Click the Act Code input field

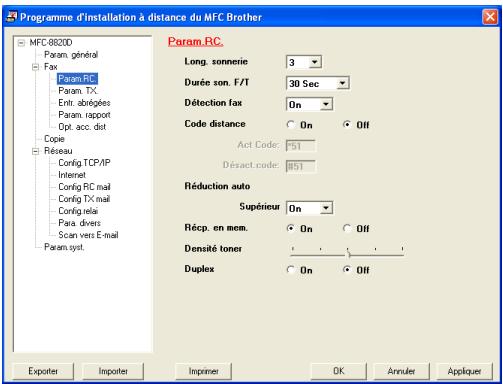pyautogui.click(x=300, y=146)
